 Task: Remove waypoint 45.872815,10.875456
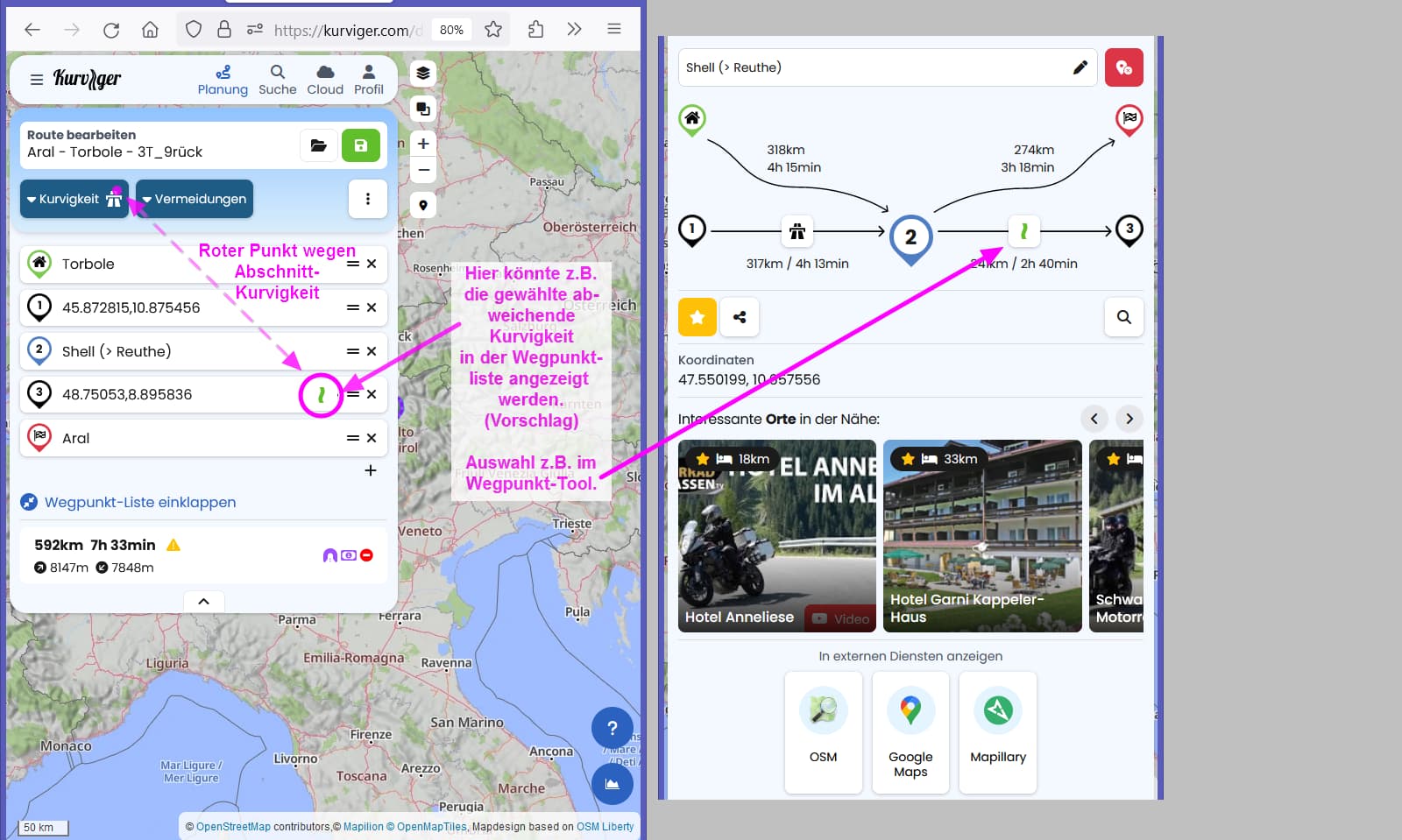(x=372, y=307)
